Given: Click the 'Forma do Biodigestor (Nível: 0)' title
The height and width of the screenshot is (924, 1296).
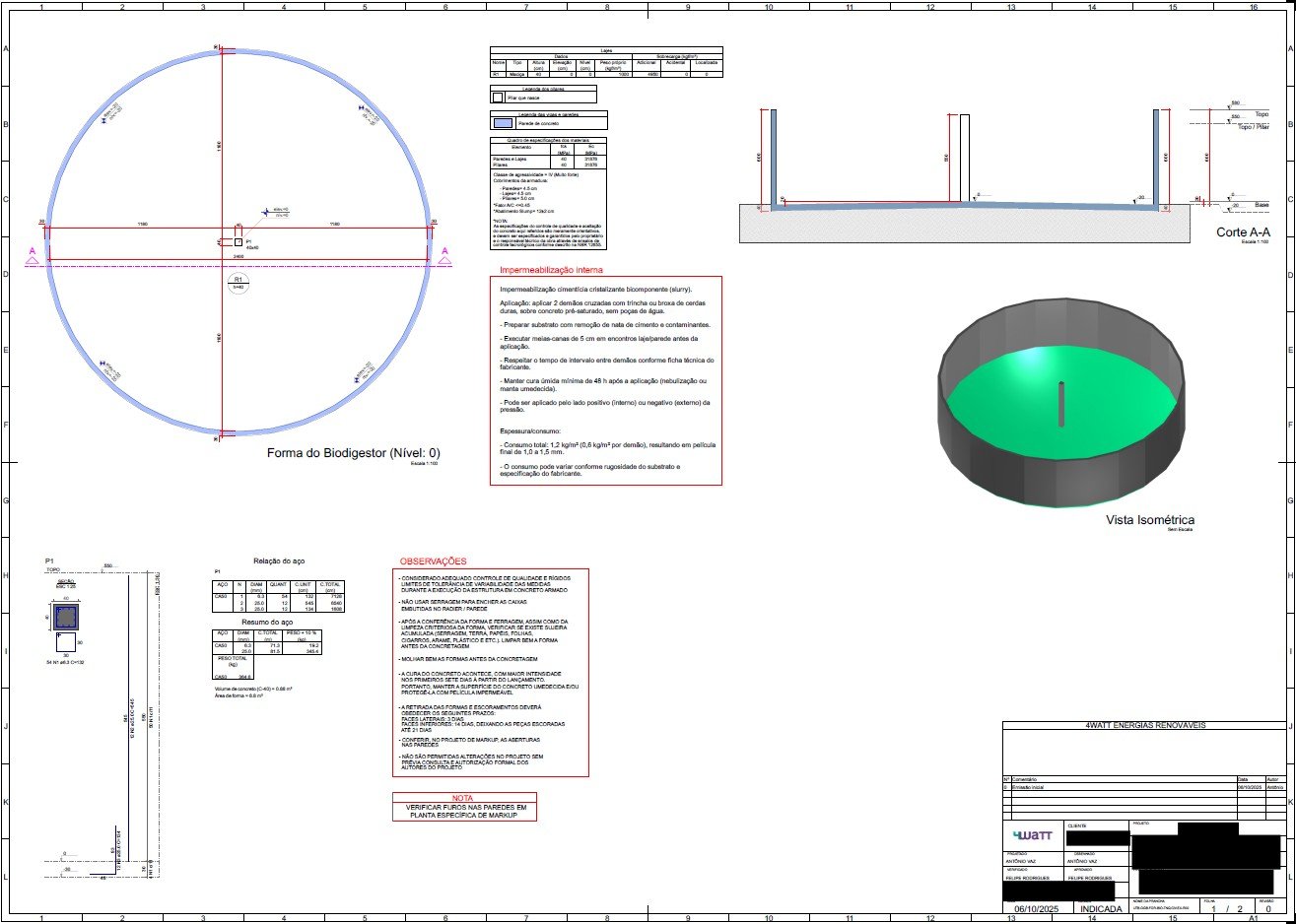Looking at the screenshot, I should 353,453.
